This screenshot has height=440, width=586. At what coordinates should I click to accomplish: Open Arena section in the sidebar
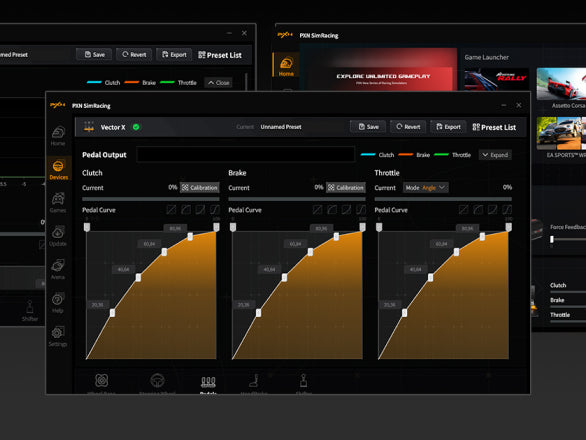point(58,270)
